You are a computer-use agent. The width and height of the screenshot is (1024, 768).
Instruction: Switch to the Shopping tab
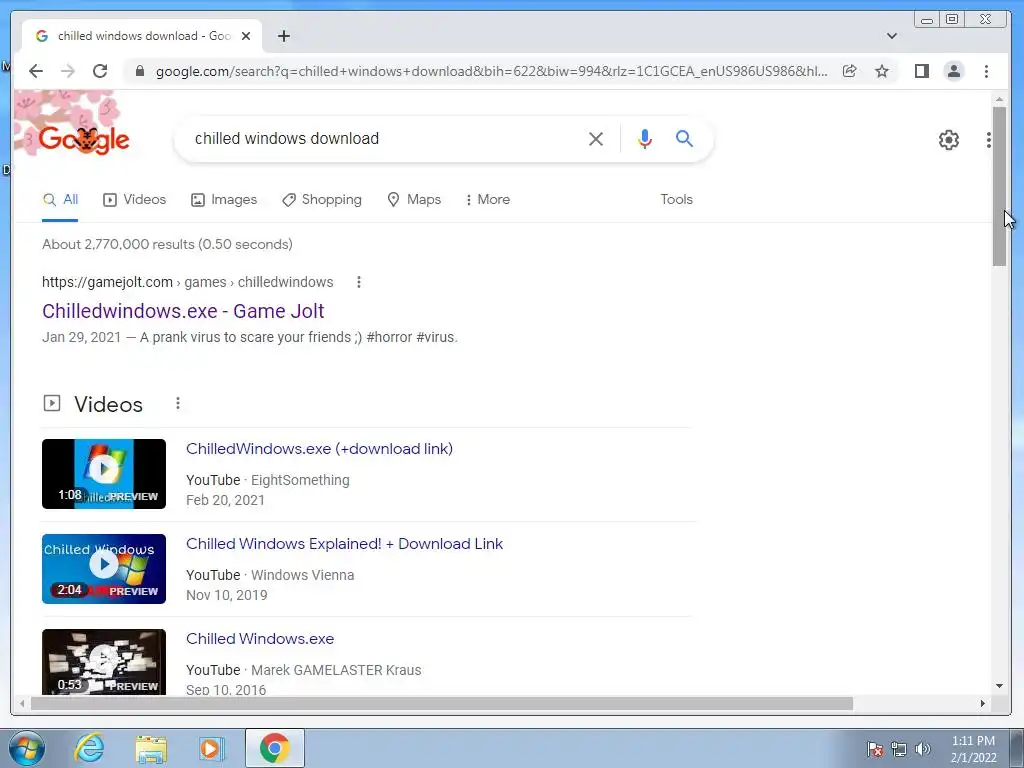321,200
